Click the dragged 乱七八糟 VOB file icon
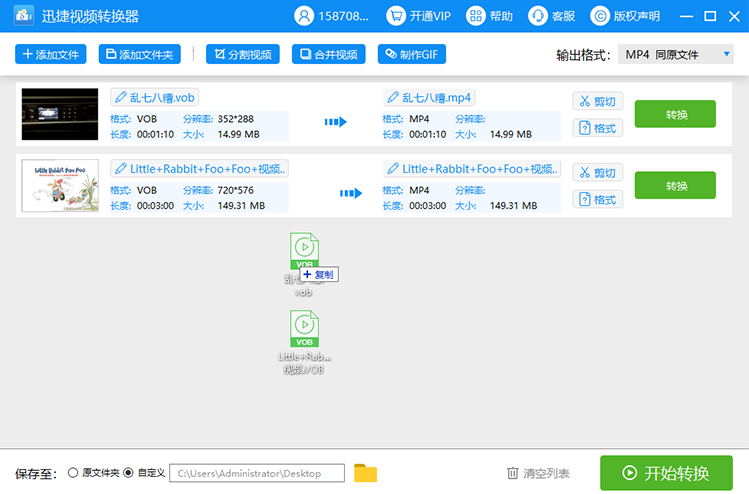Image resolution: width=749 pixels, height=494 pixels. pos(304,250)
